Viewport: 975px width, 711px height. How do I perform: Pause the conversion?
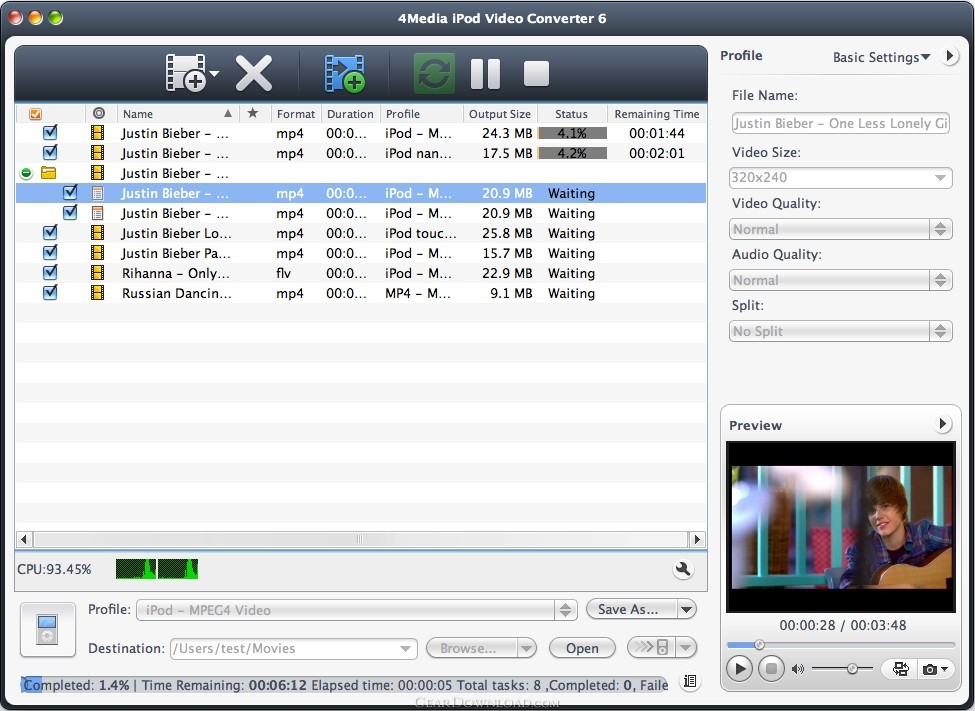(485, 74)
